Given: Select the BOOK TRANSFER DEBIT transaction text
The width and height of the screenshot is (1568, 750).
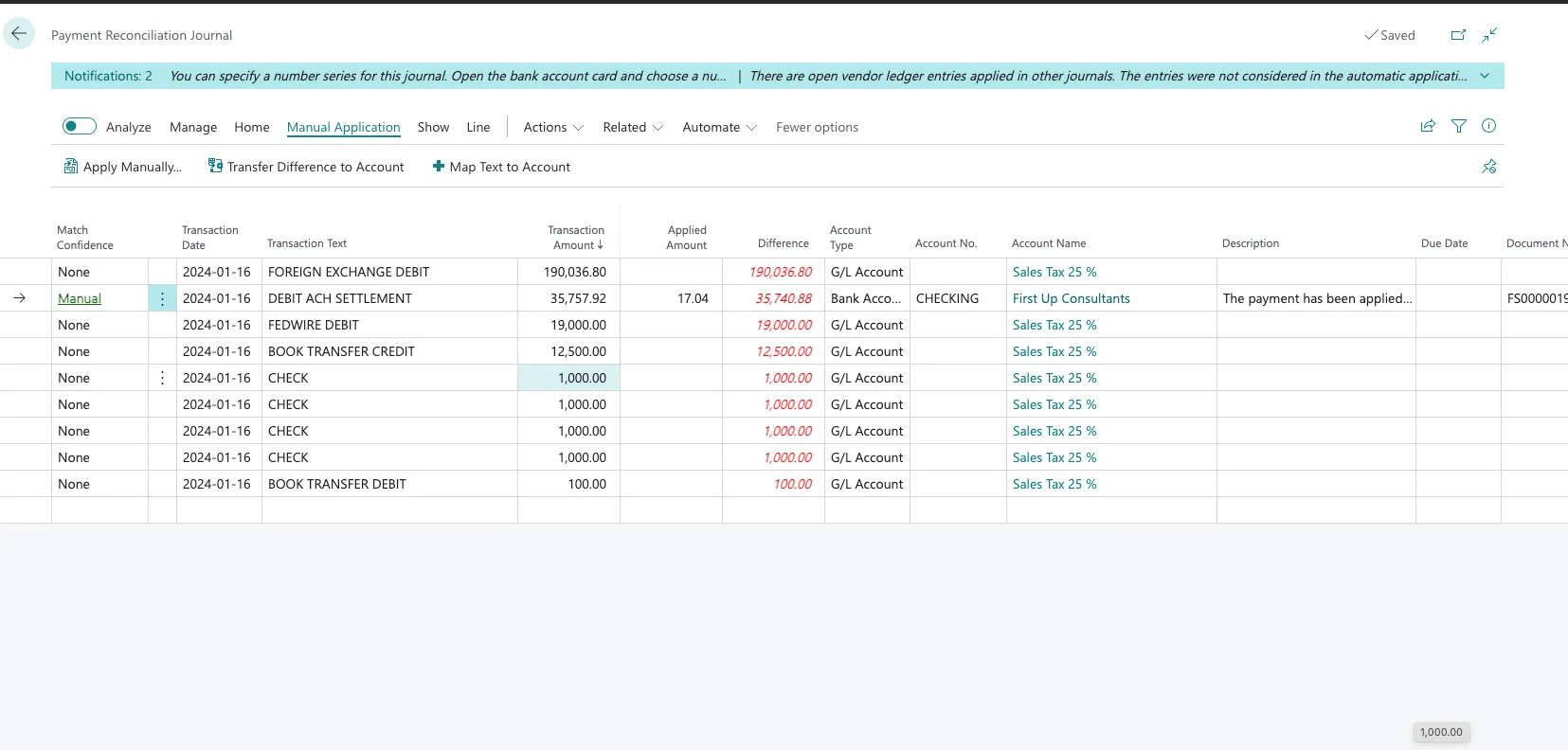Looking at the screenshot, I should tap(337, 484).
